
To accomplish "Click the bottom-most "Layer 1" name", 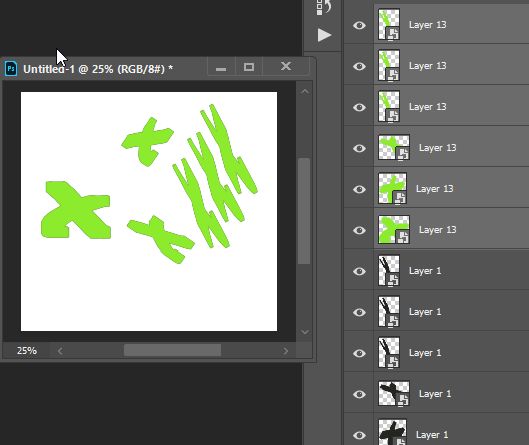I will point(432,435).
